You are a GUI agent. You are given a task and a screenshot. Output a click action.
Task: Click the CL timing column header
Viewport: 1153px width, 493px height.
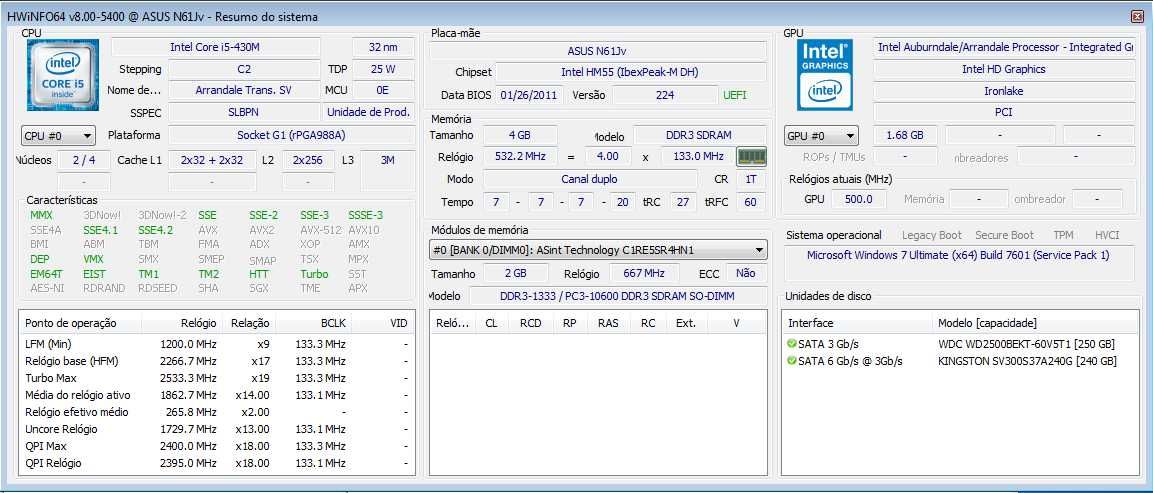491,323
